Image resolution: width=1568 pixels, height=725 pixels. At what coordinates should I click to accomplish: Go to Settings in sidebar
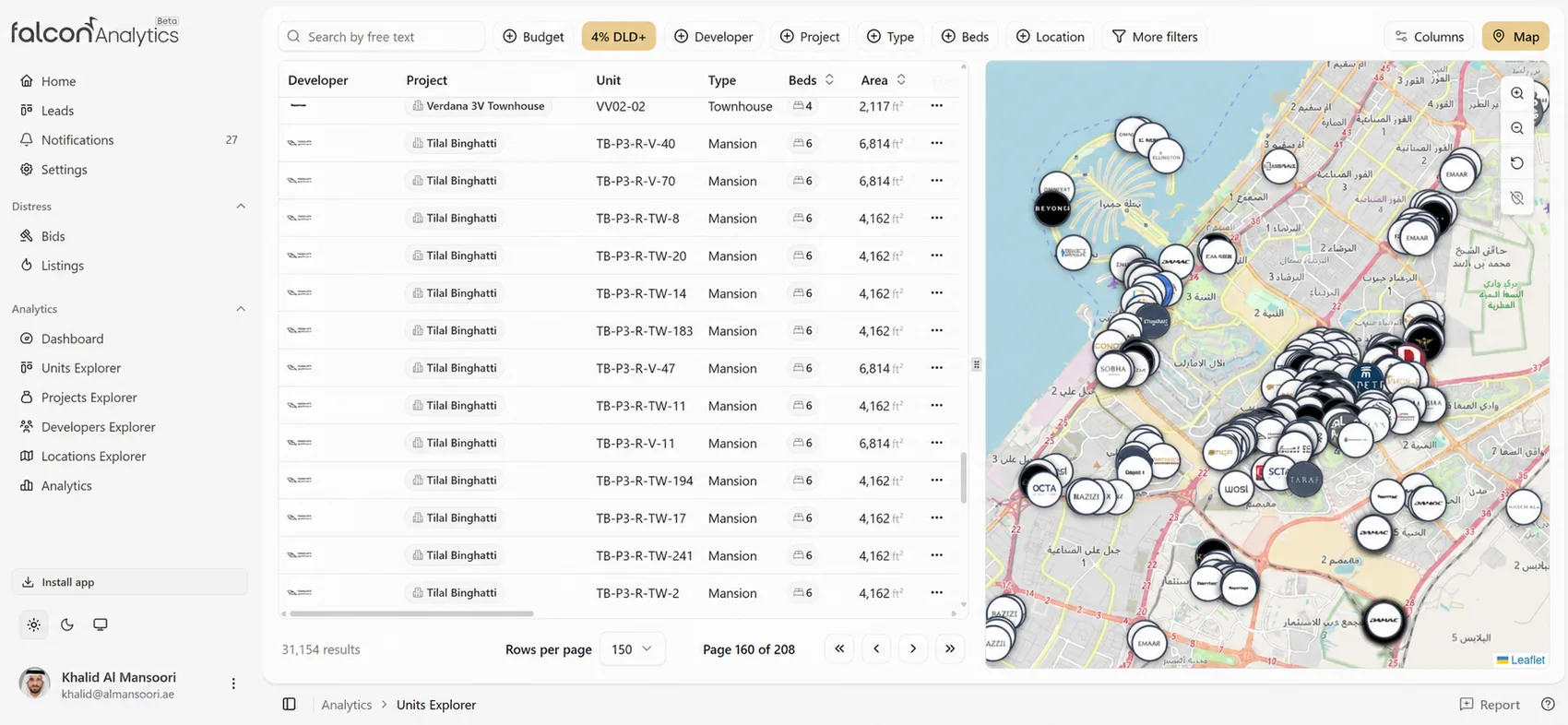pos(64,170)
